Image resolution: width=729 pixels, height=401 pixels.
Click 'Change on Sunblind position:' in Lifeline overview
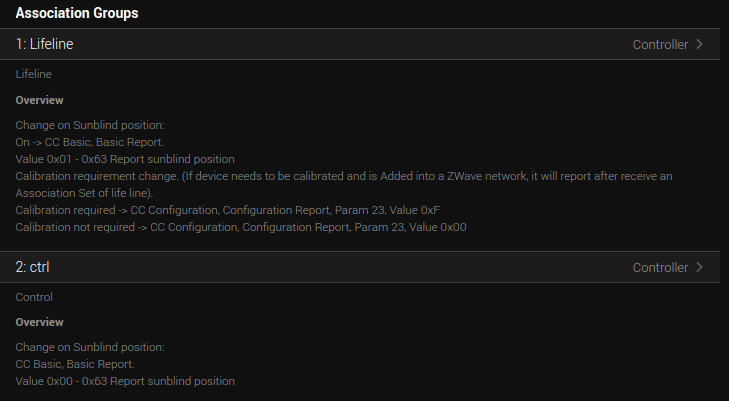[90, 125]
